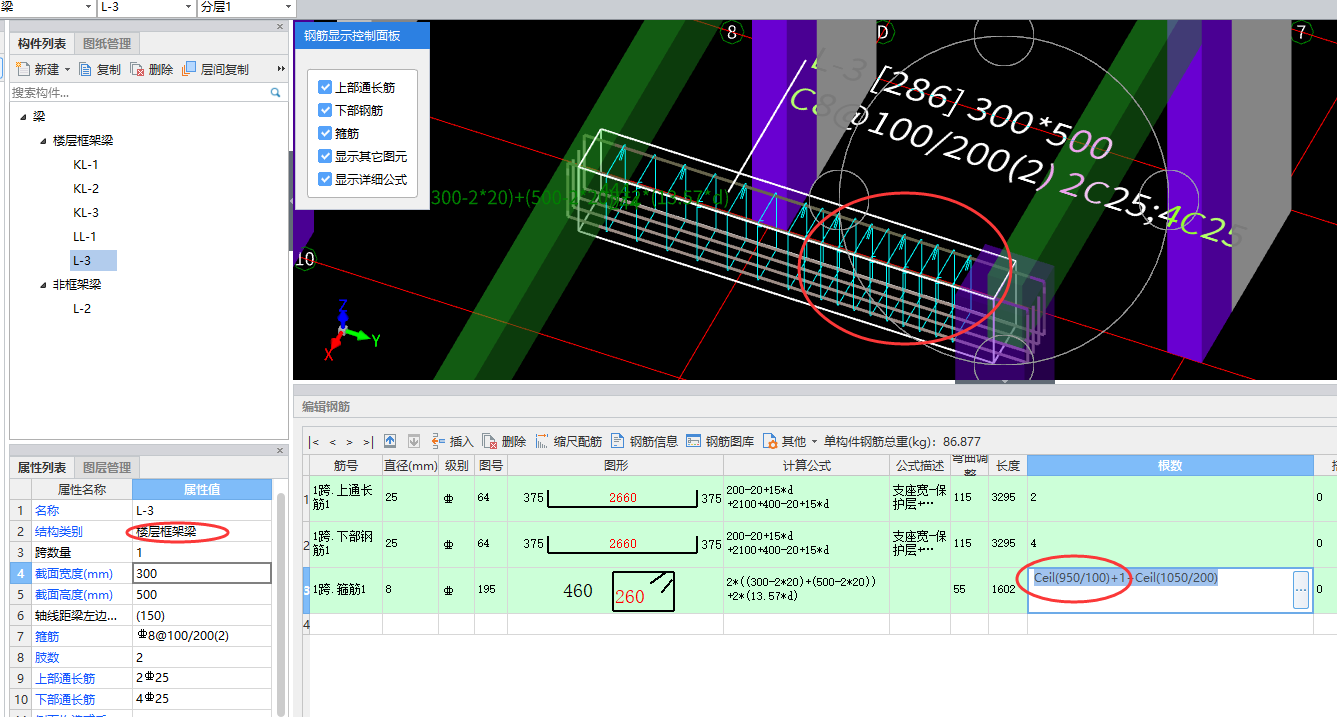Switch to 图层管理 tab
The width and height of the screenshot is (1337, 717).
click(107, 468)
